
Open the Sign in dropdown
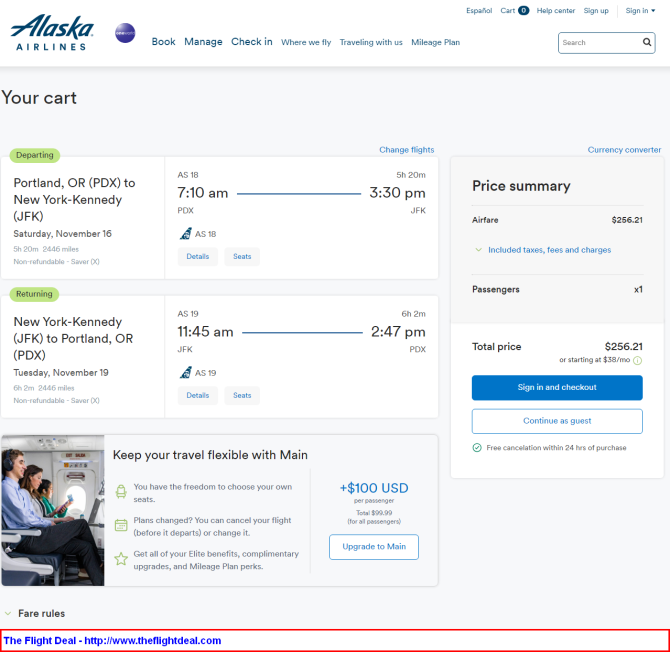(640, 11)
